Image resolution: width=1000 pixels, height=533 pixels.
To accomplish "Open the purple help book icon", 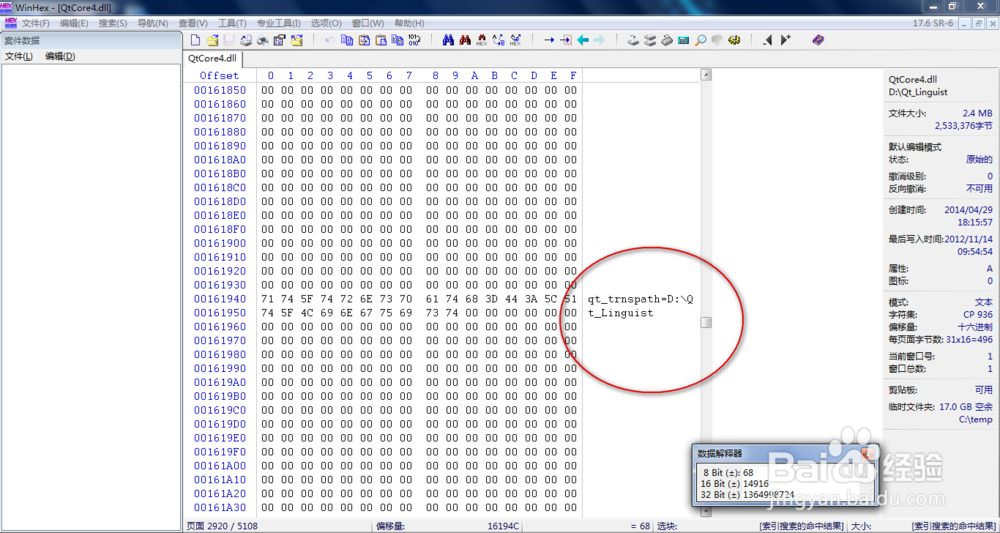I will [x=818, y=40].
